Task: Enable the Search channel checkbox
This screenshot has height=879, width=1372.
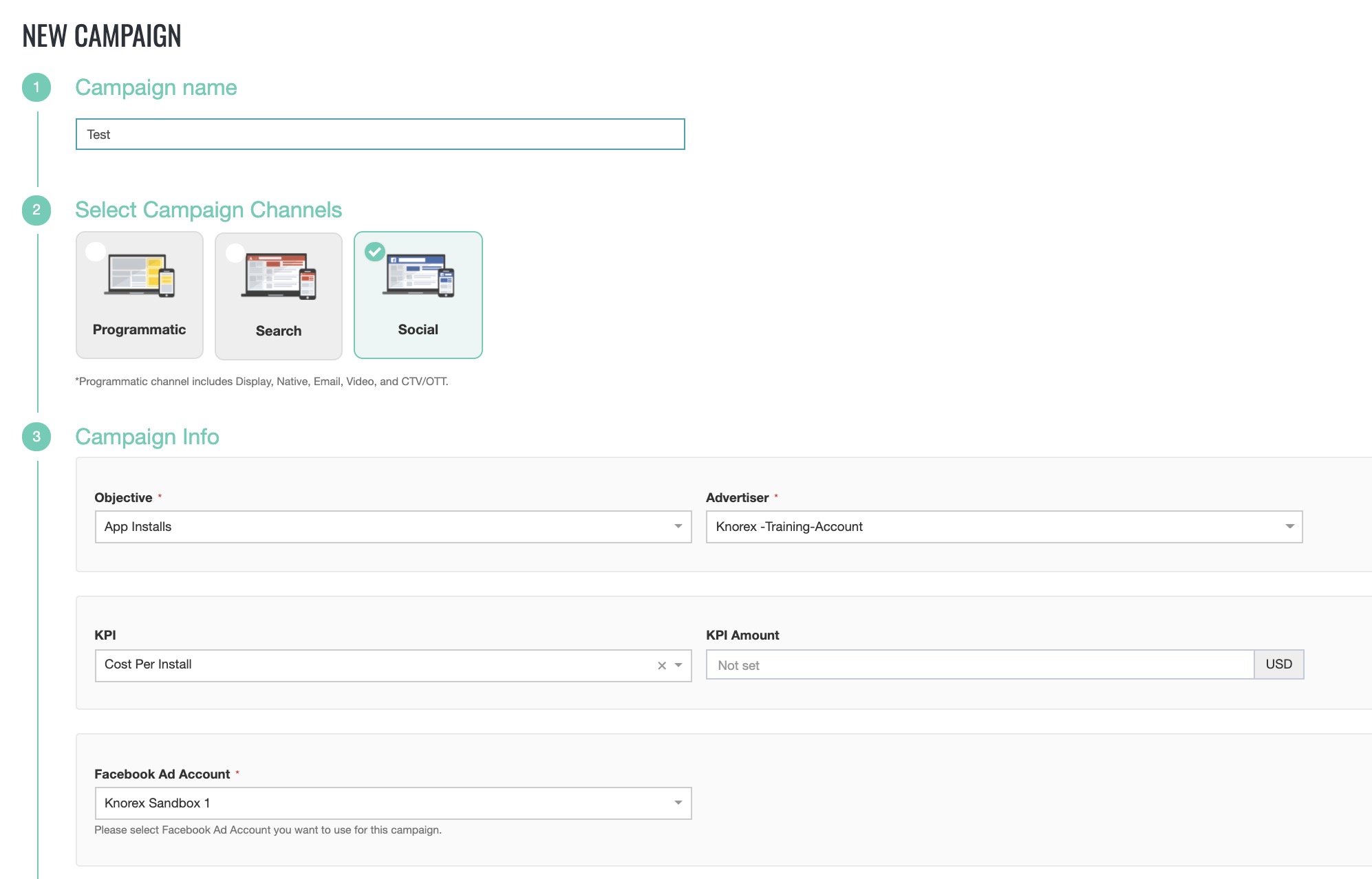Action: (x=235, y=253)
